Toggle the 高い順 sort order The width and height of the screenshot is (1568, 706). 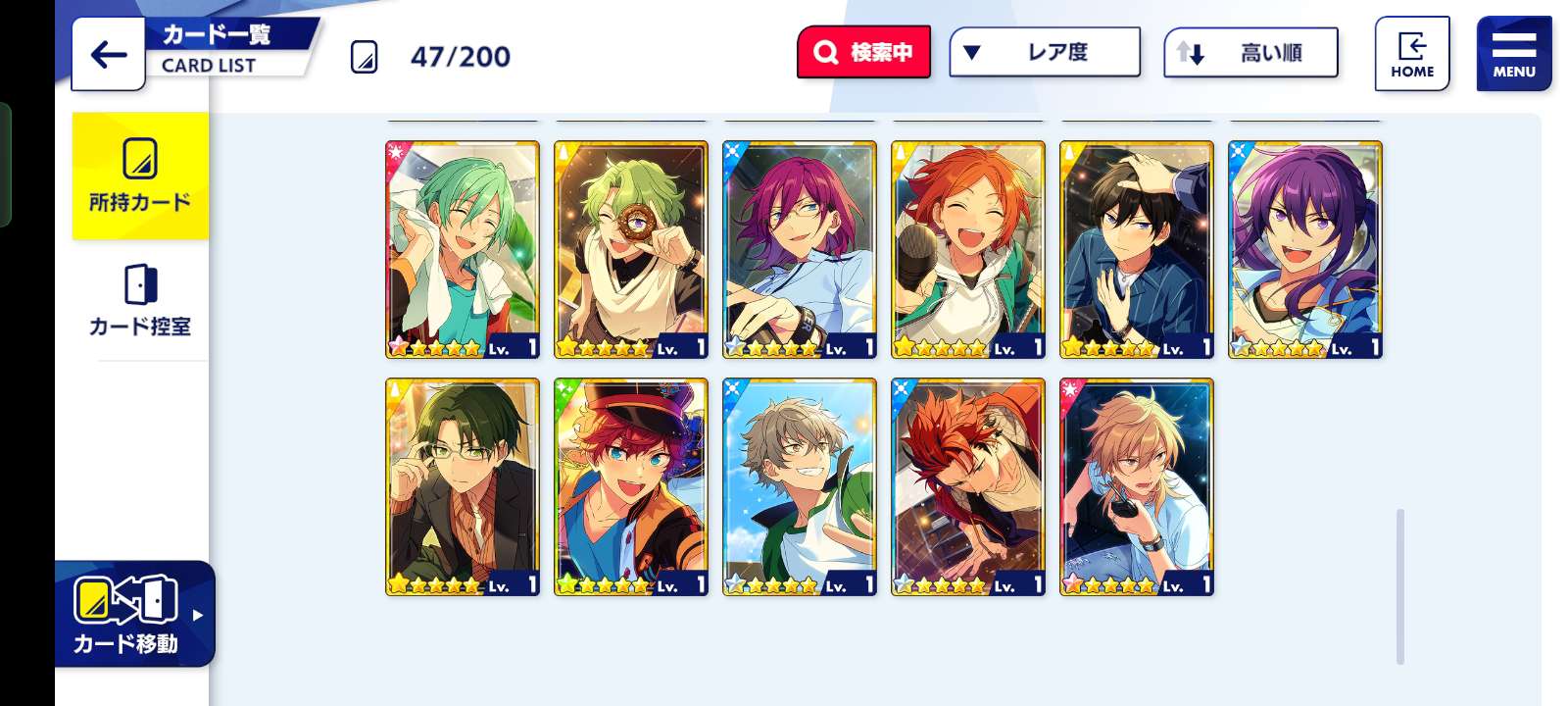point(1250,52)
